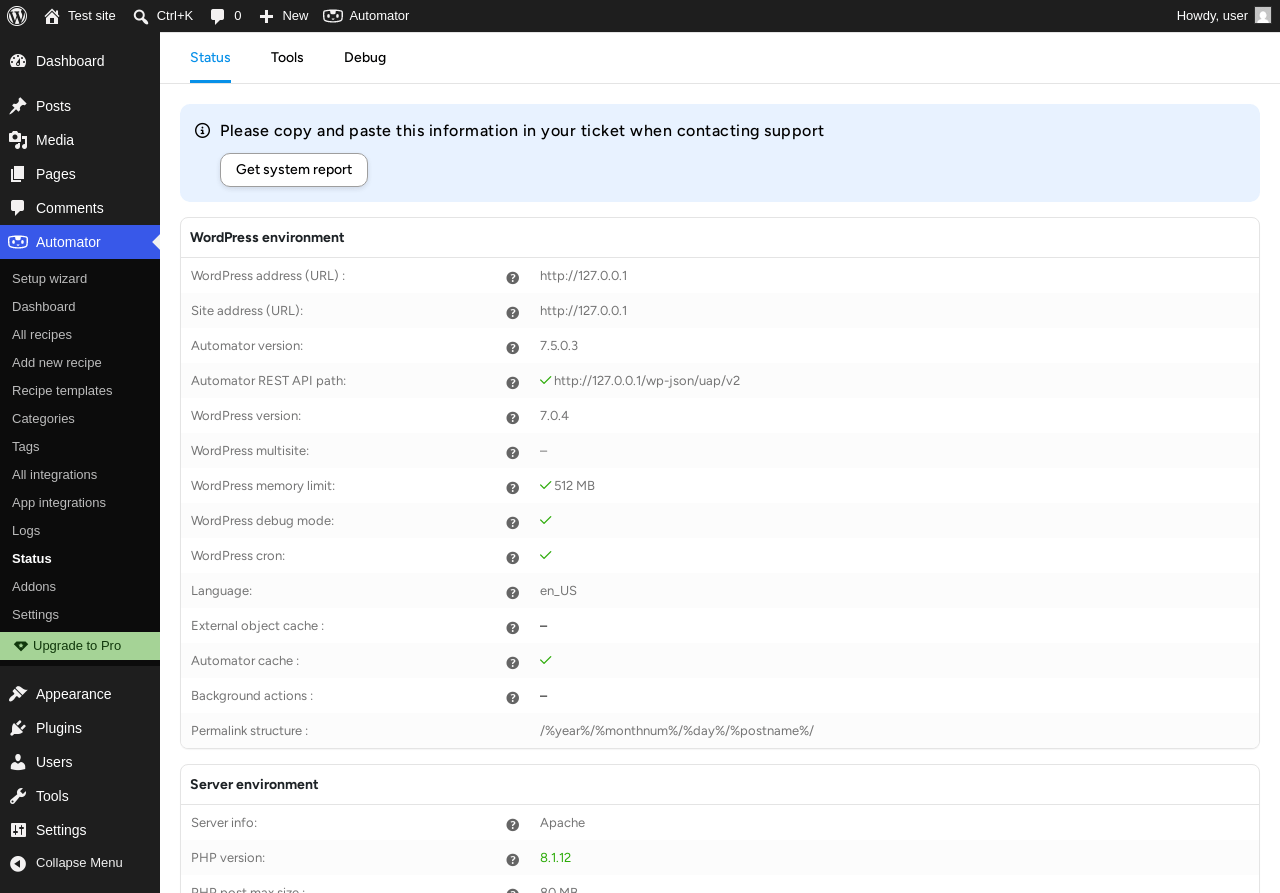Switch to the Tools tab
The height and width of the screenshot is (893, 1280).
[x=287, y=58]
